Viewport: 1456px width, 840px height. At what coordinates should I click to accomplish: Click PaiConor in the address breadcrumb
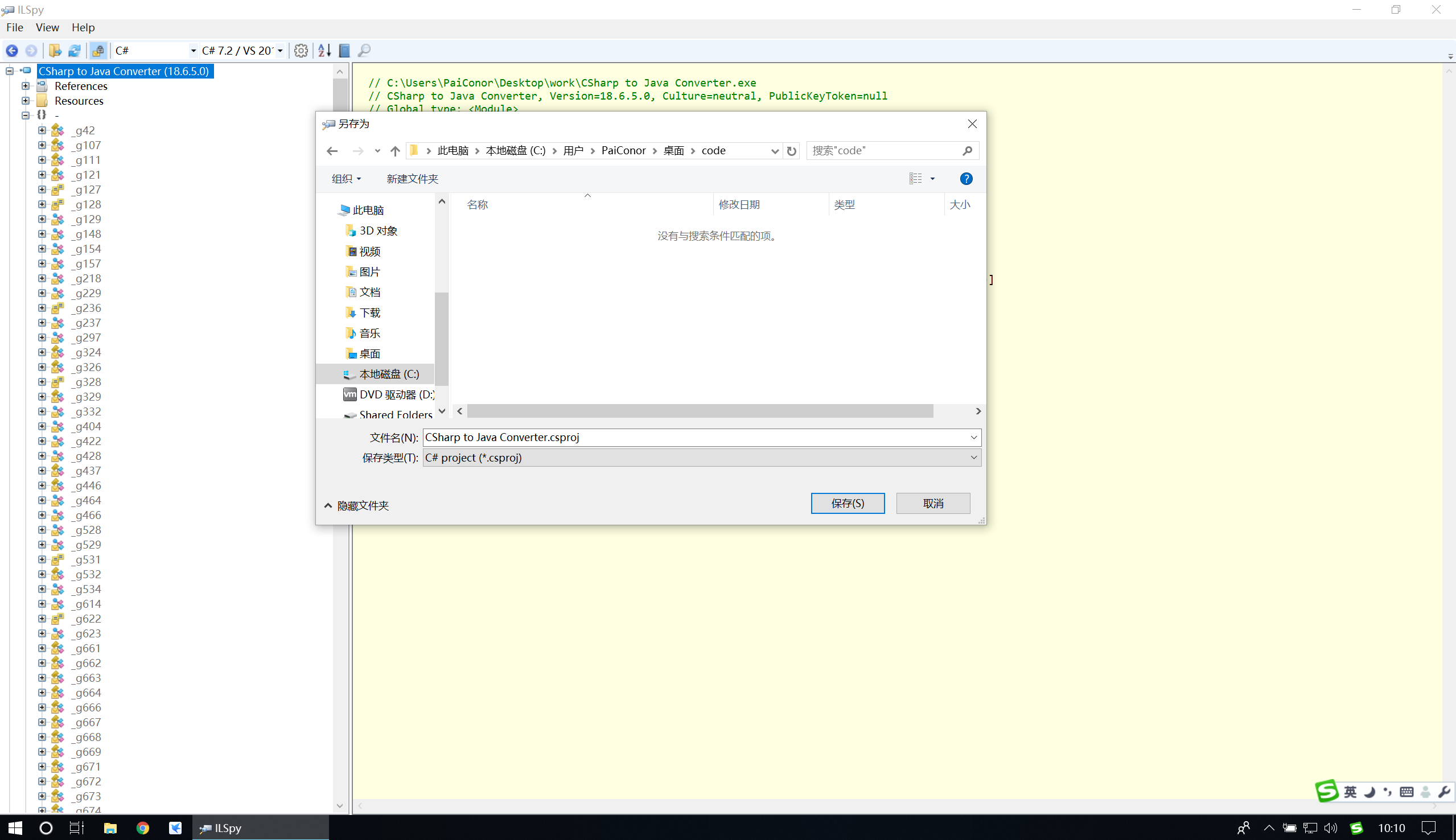(x=624, y=151)
